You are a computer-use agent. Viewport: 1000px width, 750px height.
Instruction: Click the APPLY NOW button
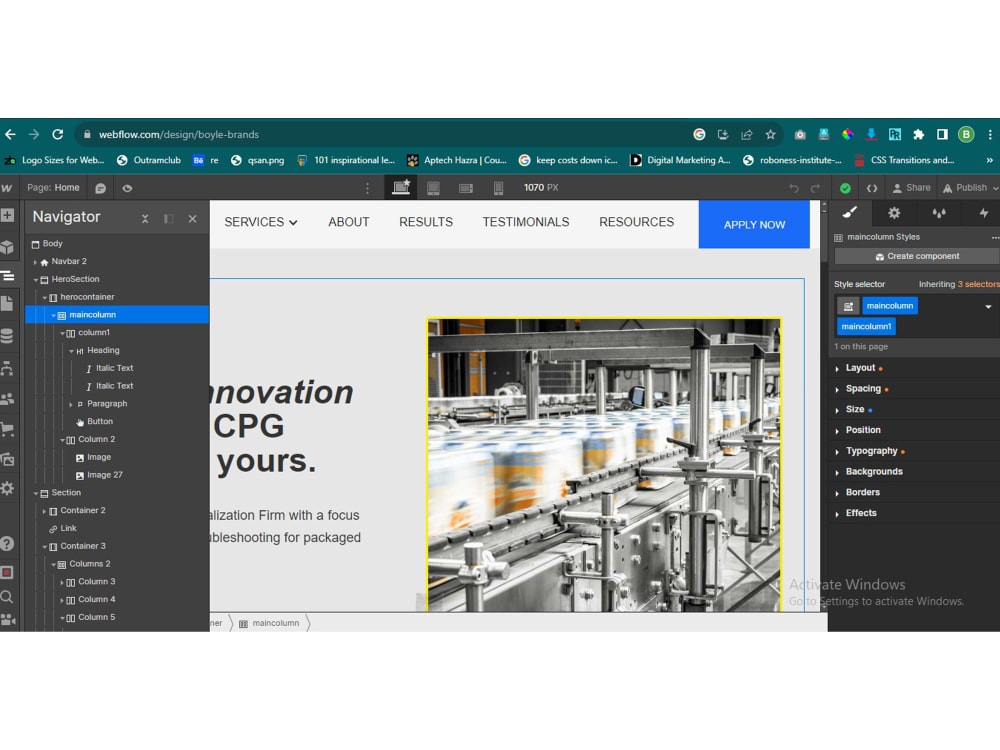click(x=754, y=224)
